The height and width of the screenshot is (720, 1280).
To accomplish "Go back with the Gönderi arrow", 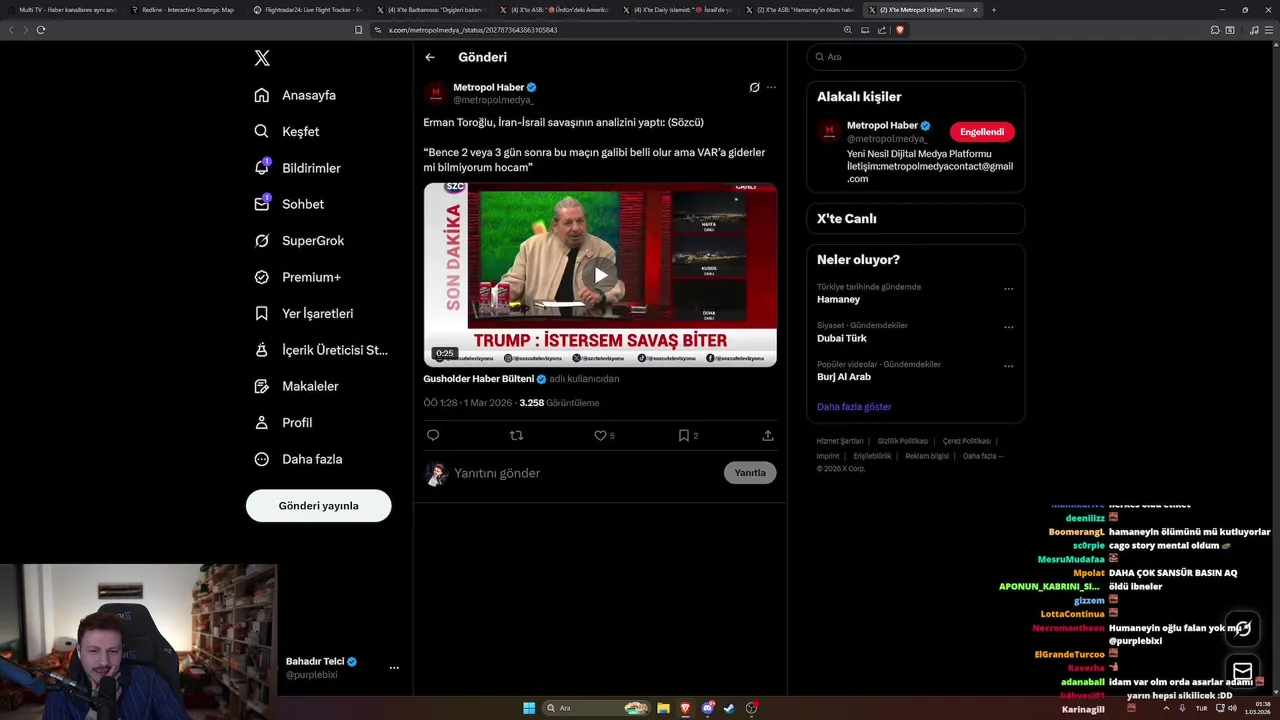I will (x=430, y=58).
